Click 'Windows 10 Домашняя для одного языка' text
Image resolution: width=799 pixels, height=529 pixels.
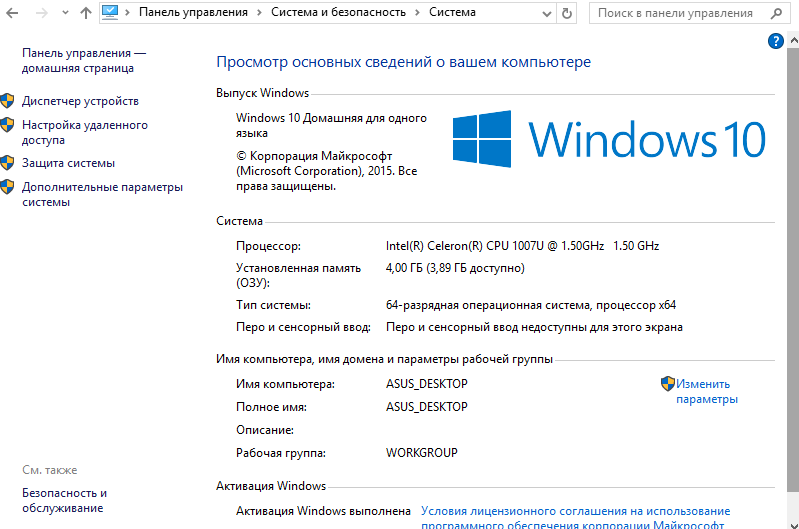pos(331,125)
